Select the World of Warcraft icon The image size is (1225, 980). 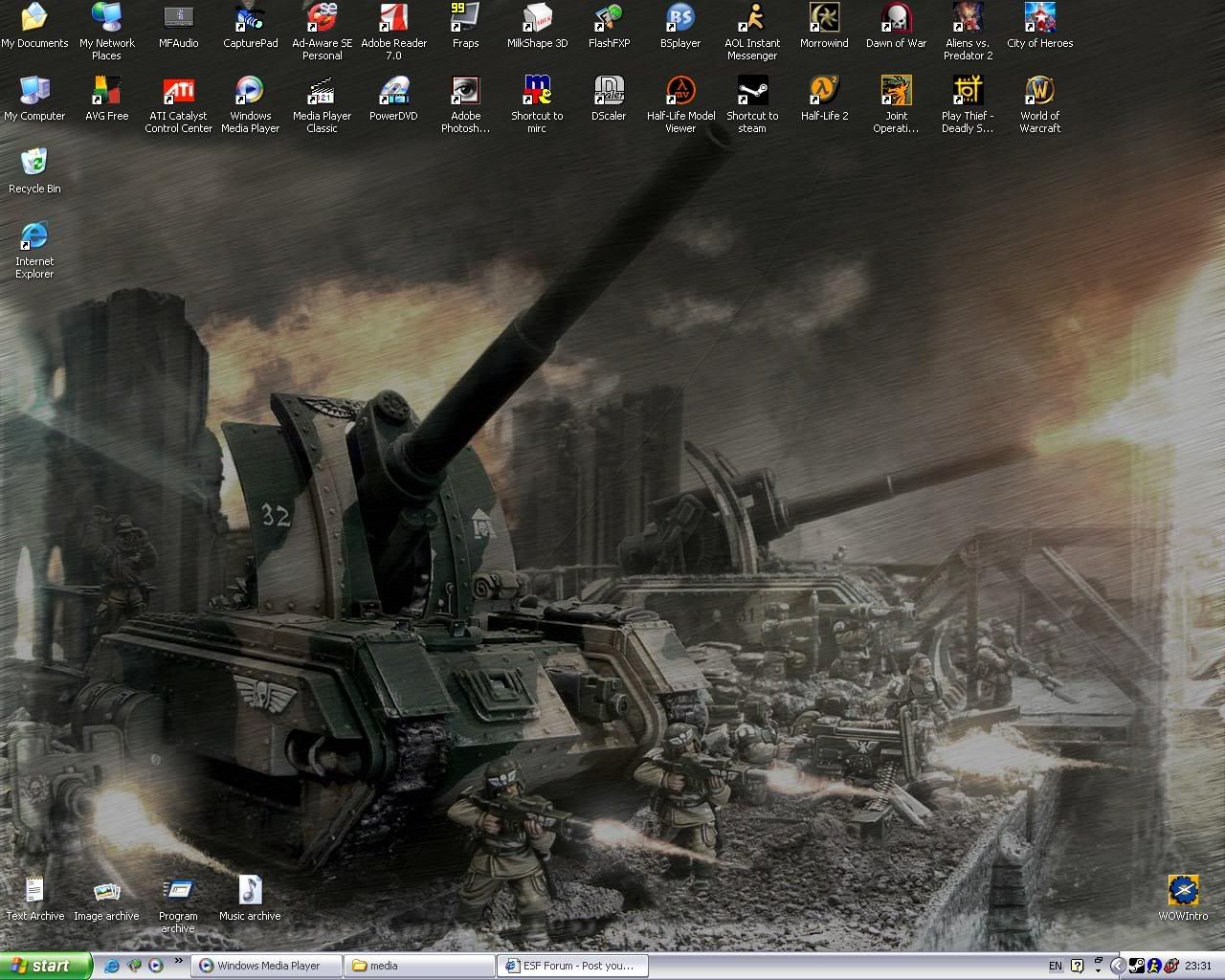pyautogui.click(x=1039, y=104)
